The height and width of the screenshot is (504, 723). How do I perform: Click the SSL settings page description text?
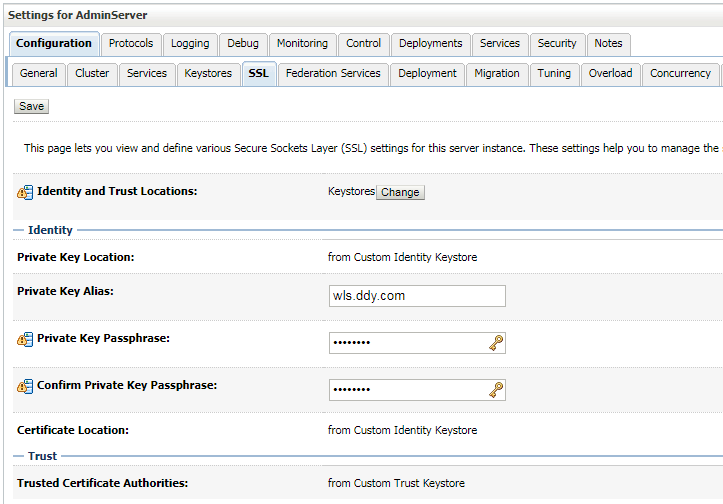click(x=373, y=148)
